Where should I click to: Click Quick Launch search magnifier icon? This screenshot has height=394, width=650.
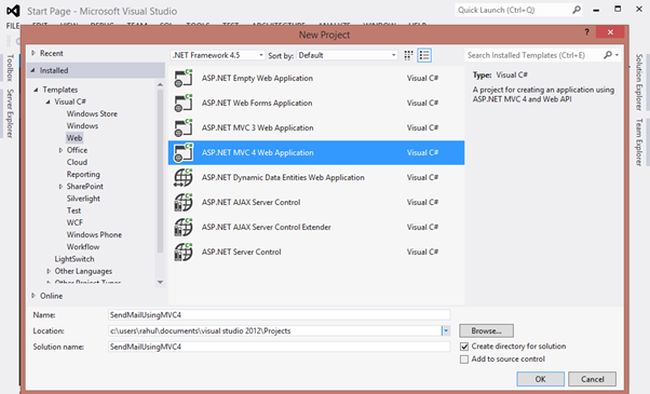click(x=576, y=10)
